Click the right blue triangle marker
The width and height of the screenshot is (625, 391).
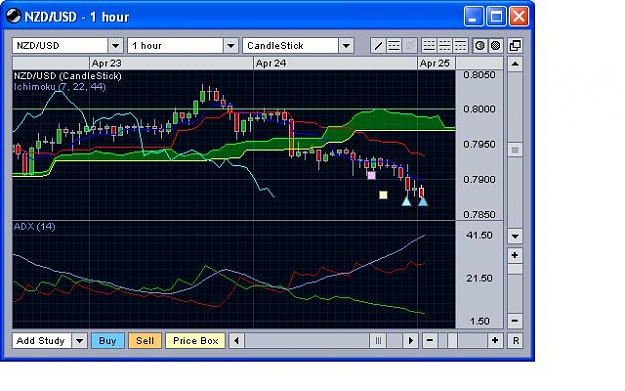423,201
